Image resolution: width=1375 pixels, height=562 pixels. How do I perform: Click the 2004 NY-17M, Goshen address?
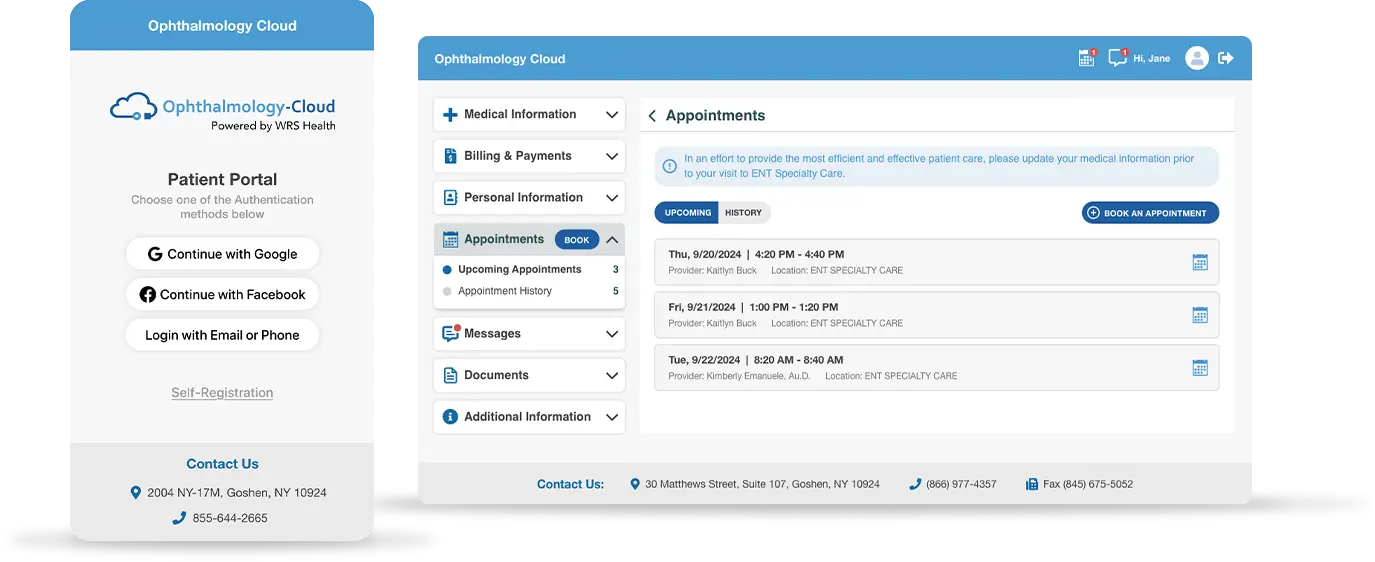(x=237, y=493)
